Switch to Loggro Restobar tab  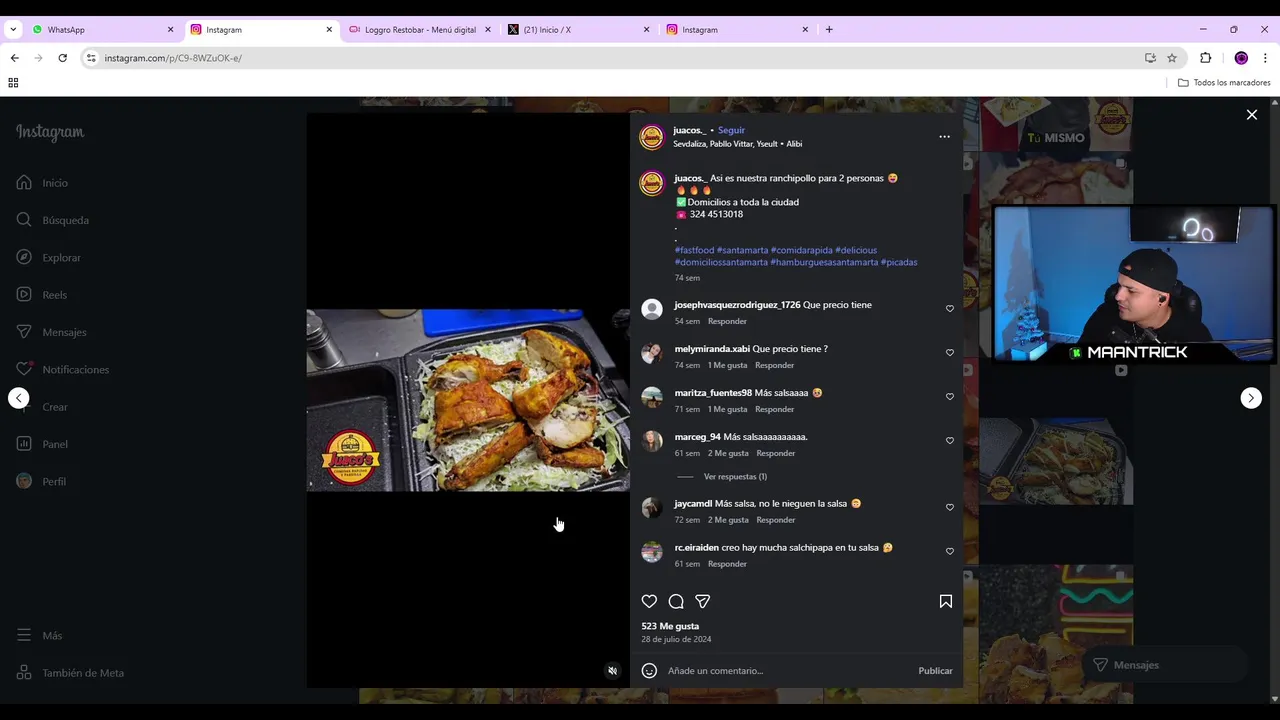click(420, 30)
